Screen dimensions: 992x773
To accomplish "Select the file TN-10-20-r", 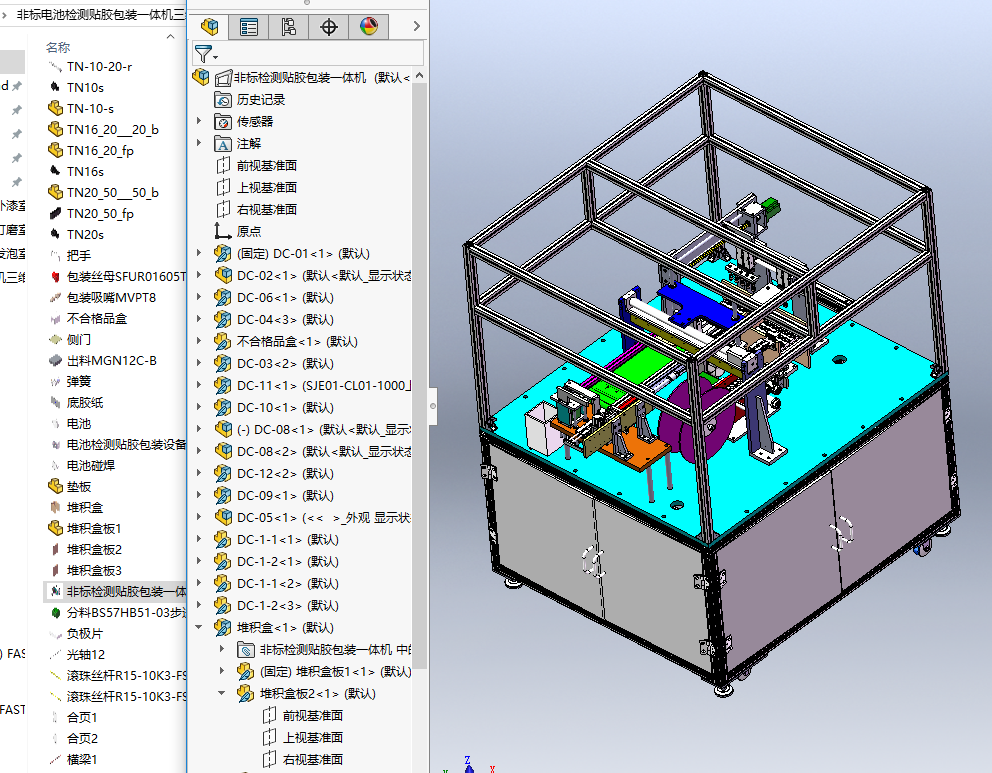I will click(99, 66).
